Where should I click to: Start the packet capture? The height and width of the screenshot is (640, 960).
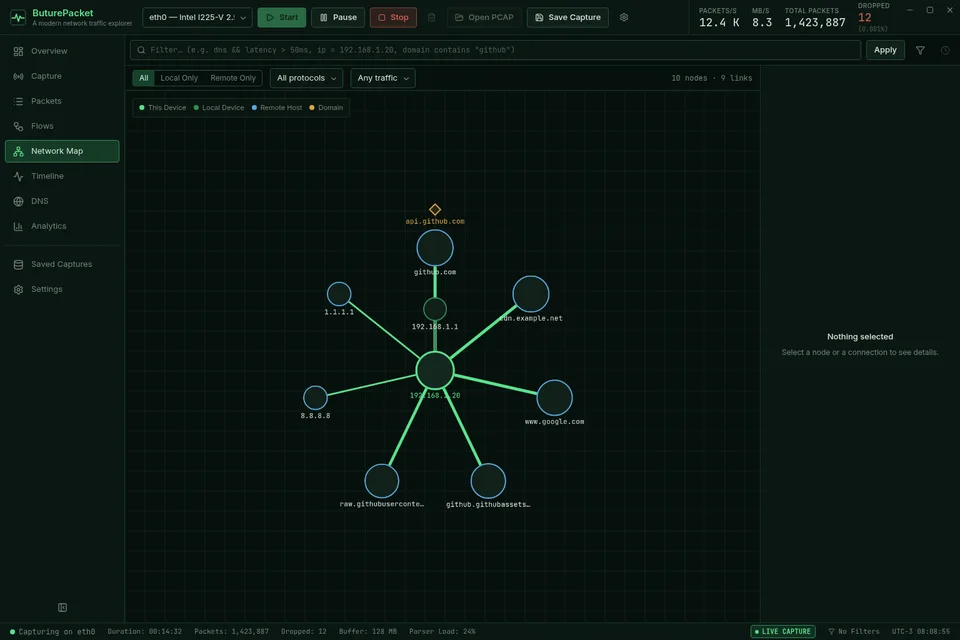point(282,17)
